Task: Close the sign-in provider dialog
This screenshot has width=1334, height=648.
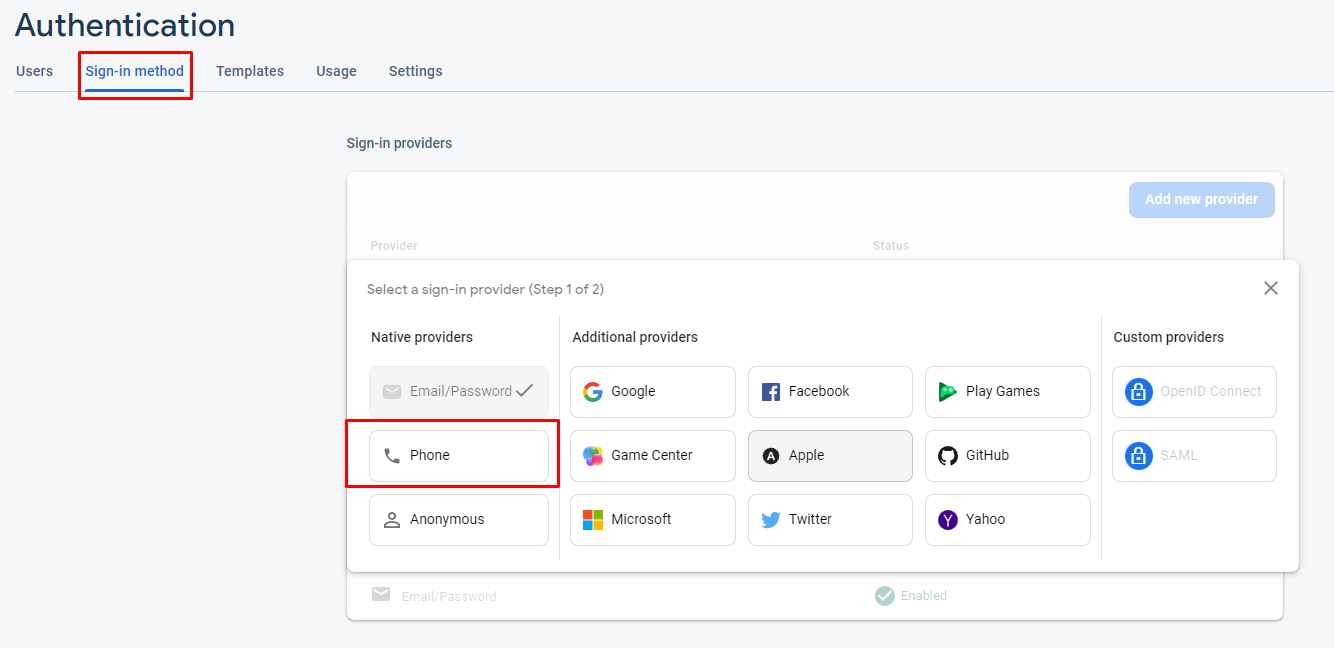Action: (x=1271, y=288)
